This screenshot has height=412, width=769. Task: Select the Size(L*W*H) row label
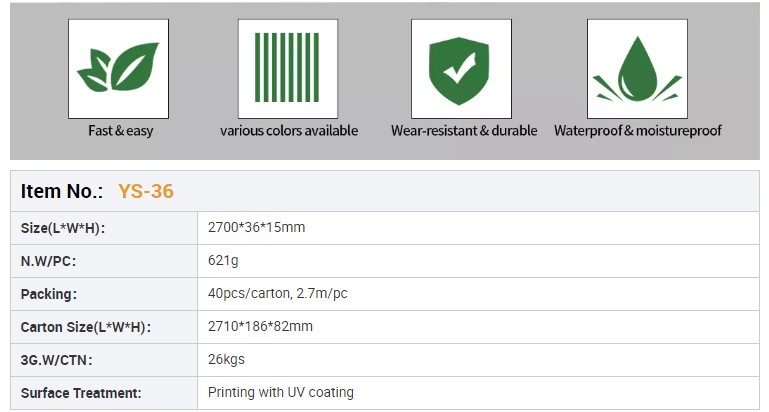point(63,228)
